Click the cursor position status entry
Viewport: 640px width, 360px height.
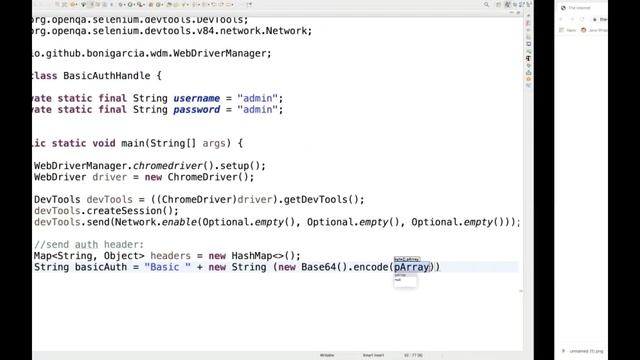click(x=413, y=355)
